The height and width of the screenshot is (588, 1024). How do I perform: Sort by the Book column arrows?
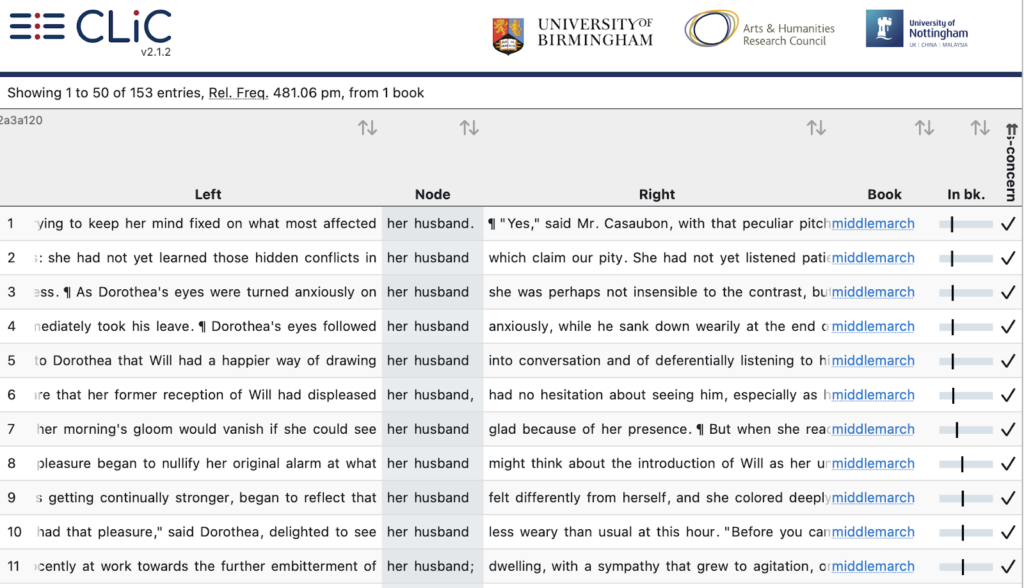pos(924,128)
